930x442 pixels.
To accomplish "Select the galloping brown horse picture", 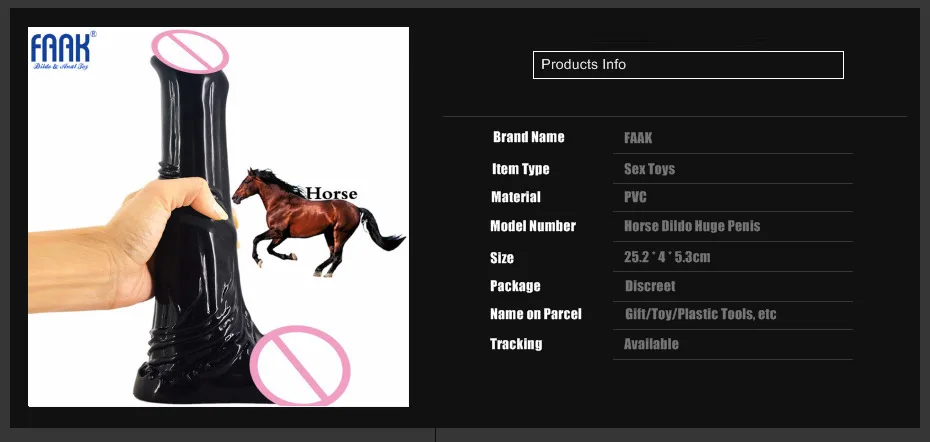I will (317, 222).
